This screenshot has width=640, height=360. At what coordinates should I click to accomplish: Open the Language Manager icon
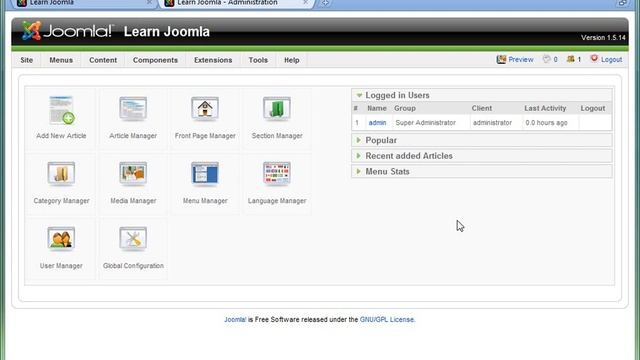pos(277,174)
